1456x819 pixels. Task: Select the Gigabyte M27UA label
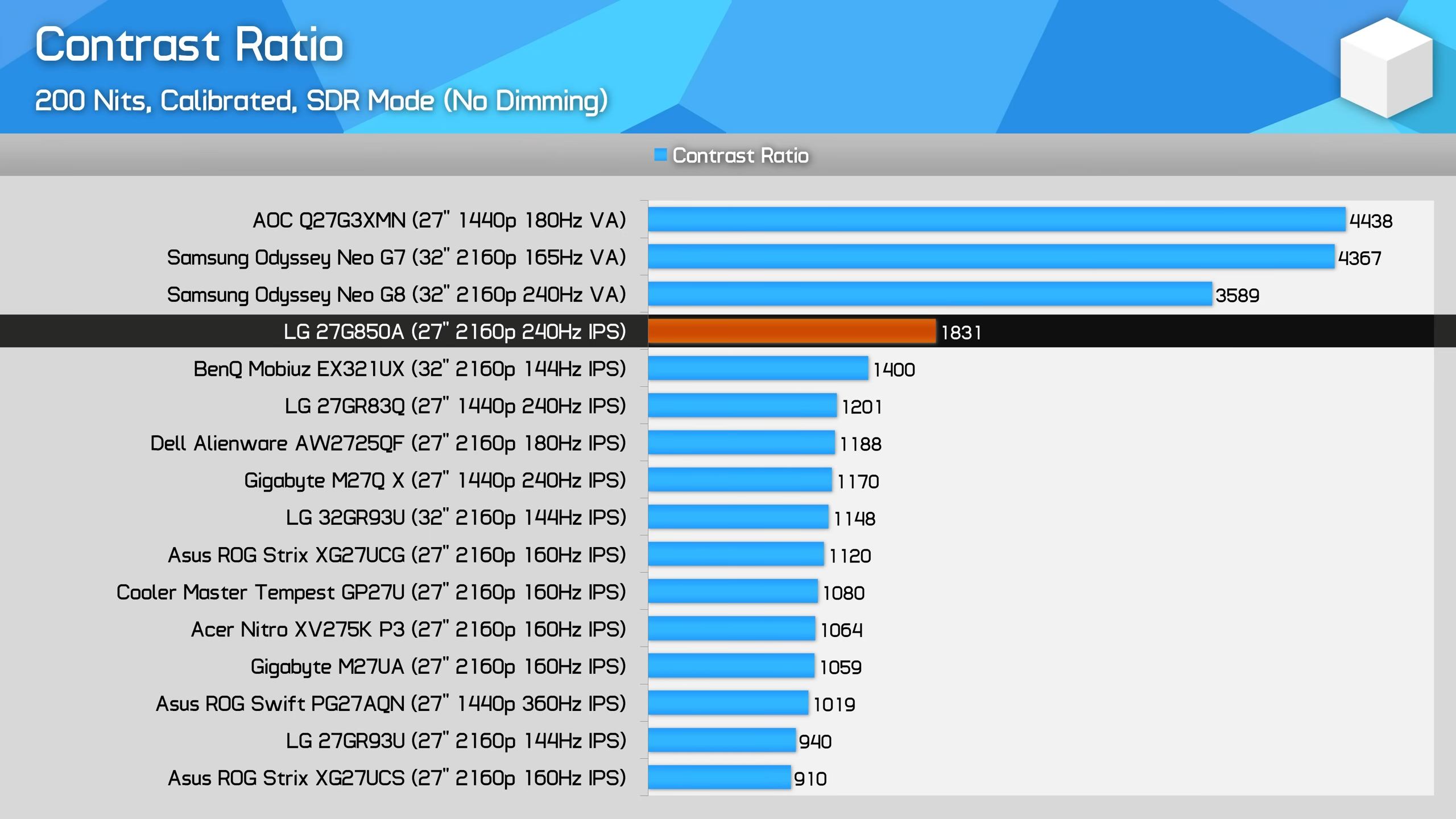(x=438, y=667)
